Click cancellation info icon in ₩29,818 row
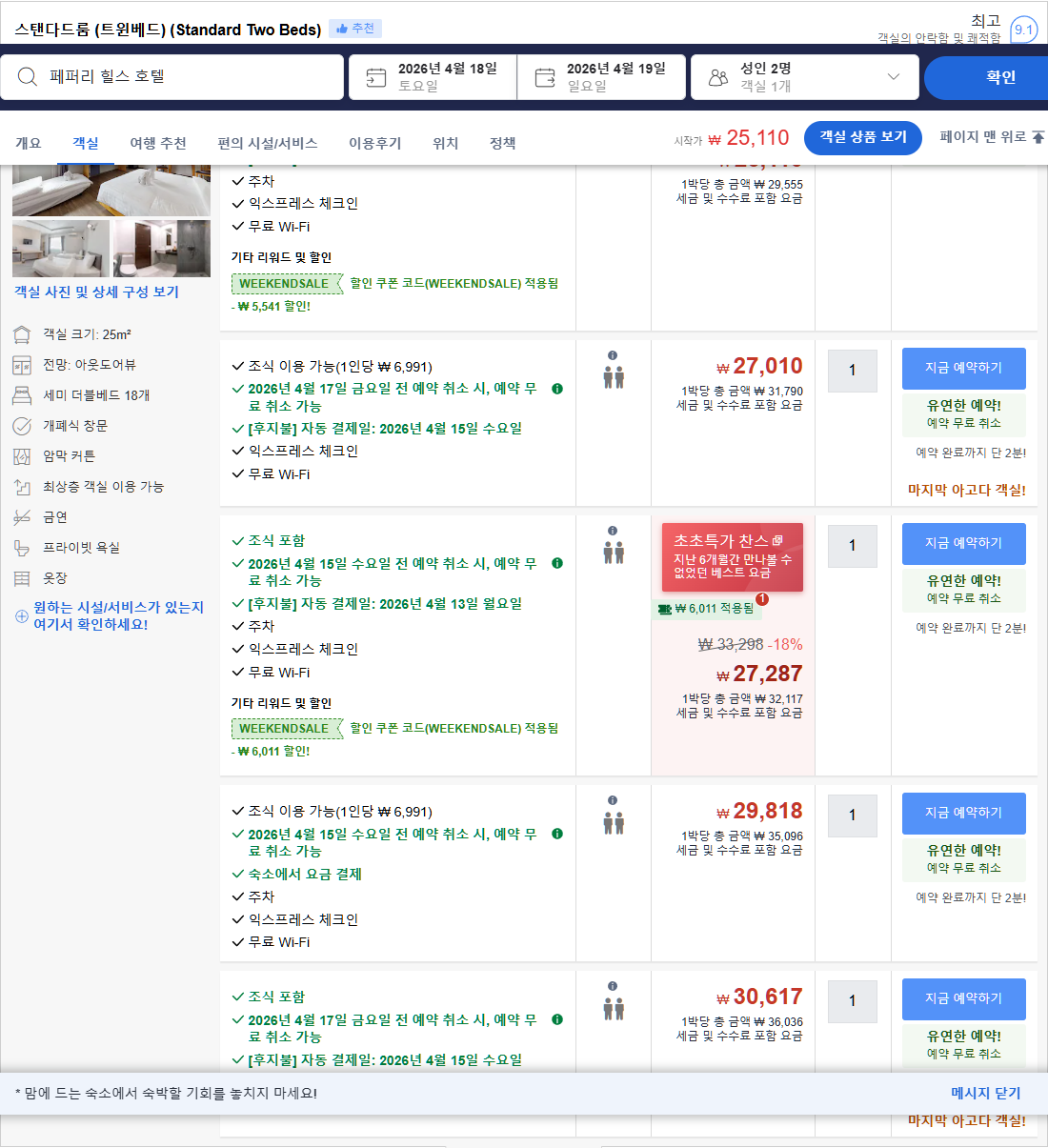Screen dimensions: 1048x1148 coord(557,834)
